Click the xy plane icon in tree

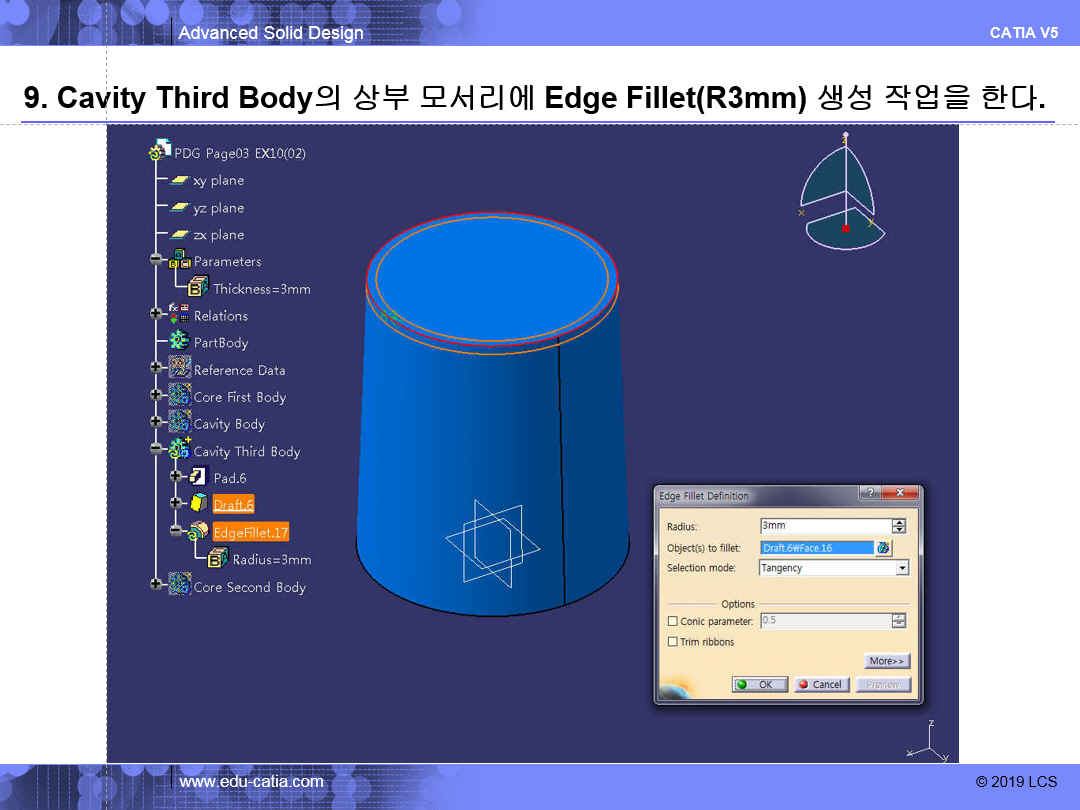[179, 181]
